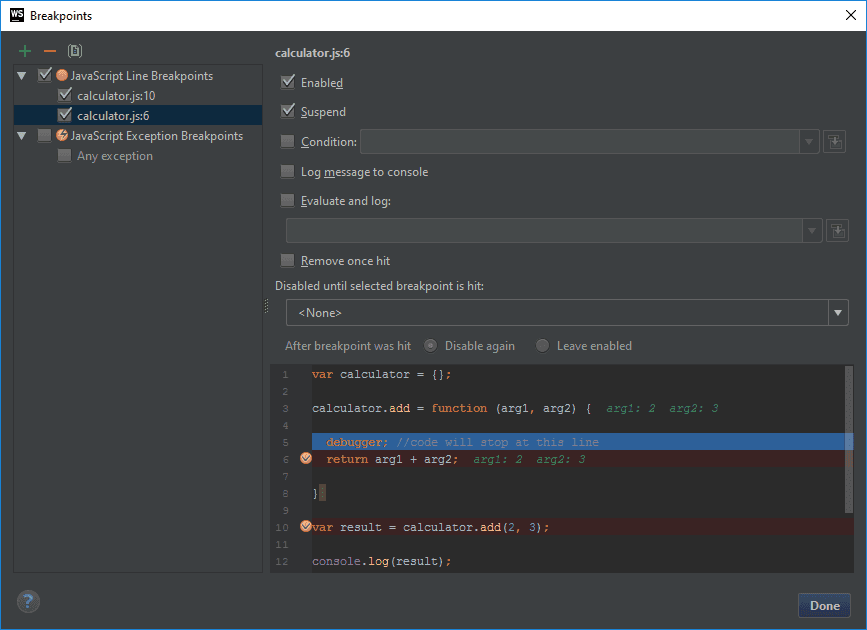Close the Breakpoints dialog
867x630 pixels.
851,15
